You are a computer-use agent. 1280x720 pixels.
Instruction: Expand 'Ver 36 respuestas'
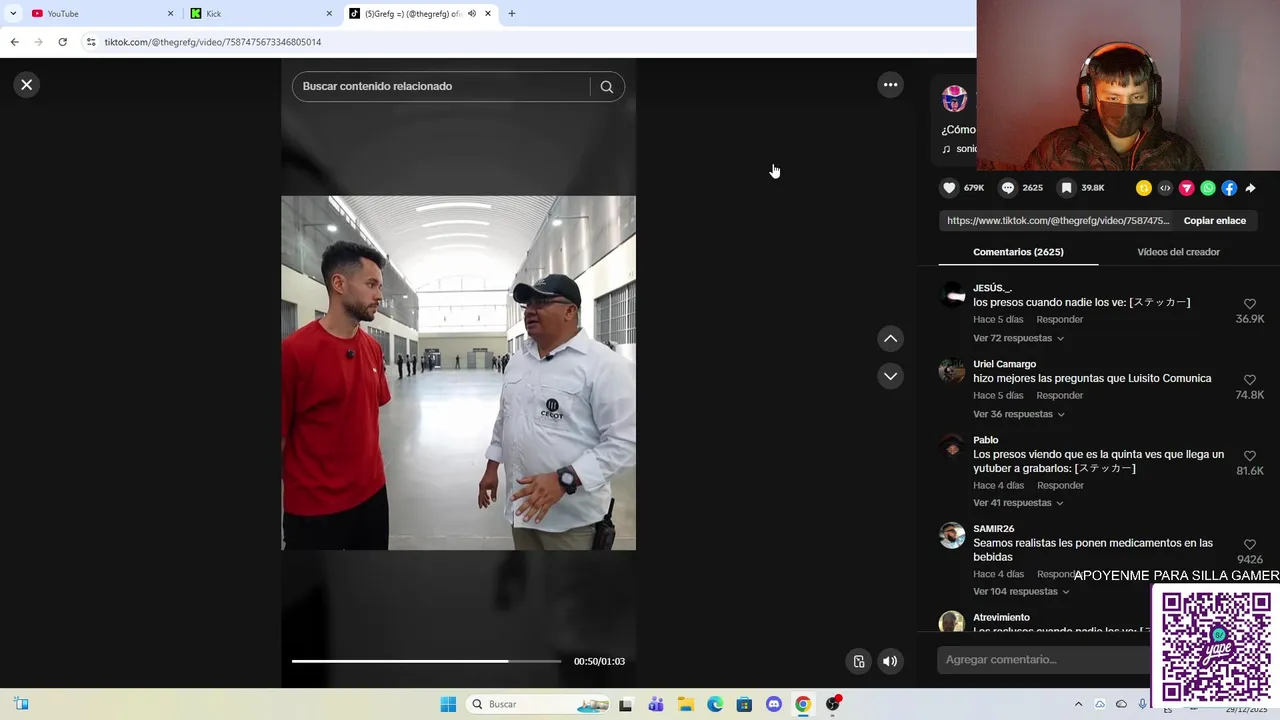pyautogui.click(x=1018, y=414)
